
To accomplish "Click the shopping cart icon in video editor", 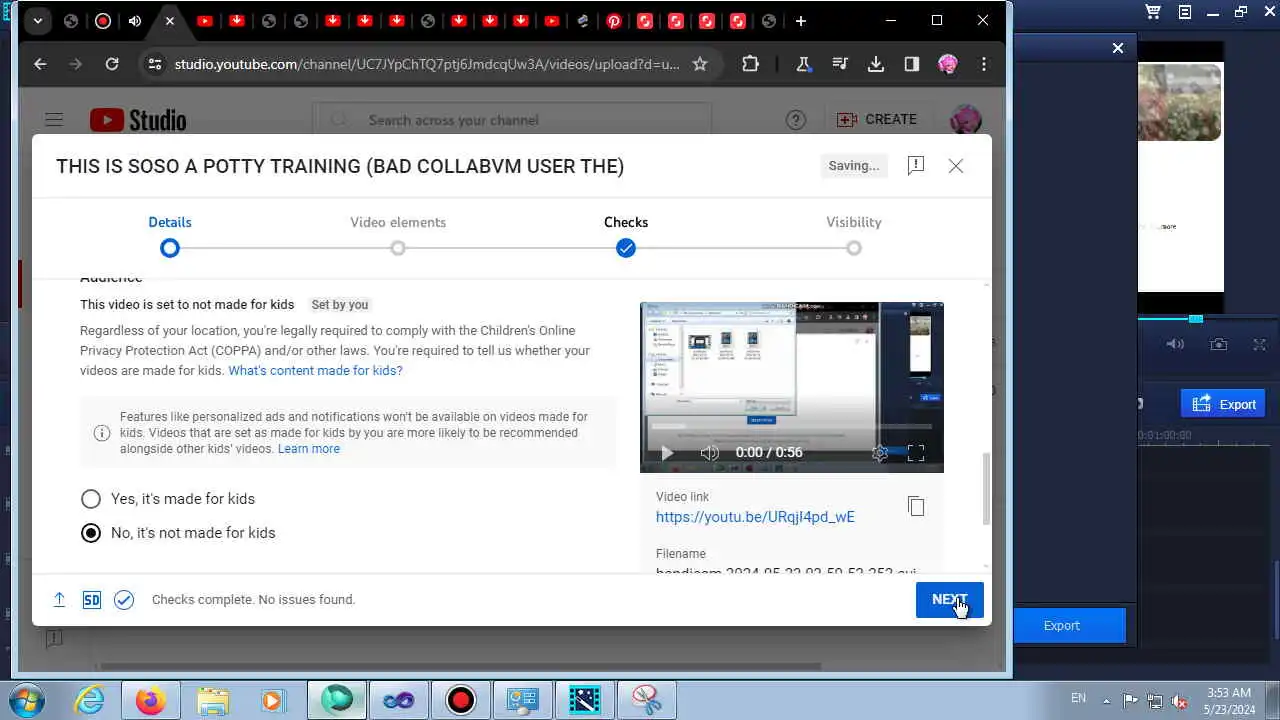I will coord(1153,12).
